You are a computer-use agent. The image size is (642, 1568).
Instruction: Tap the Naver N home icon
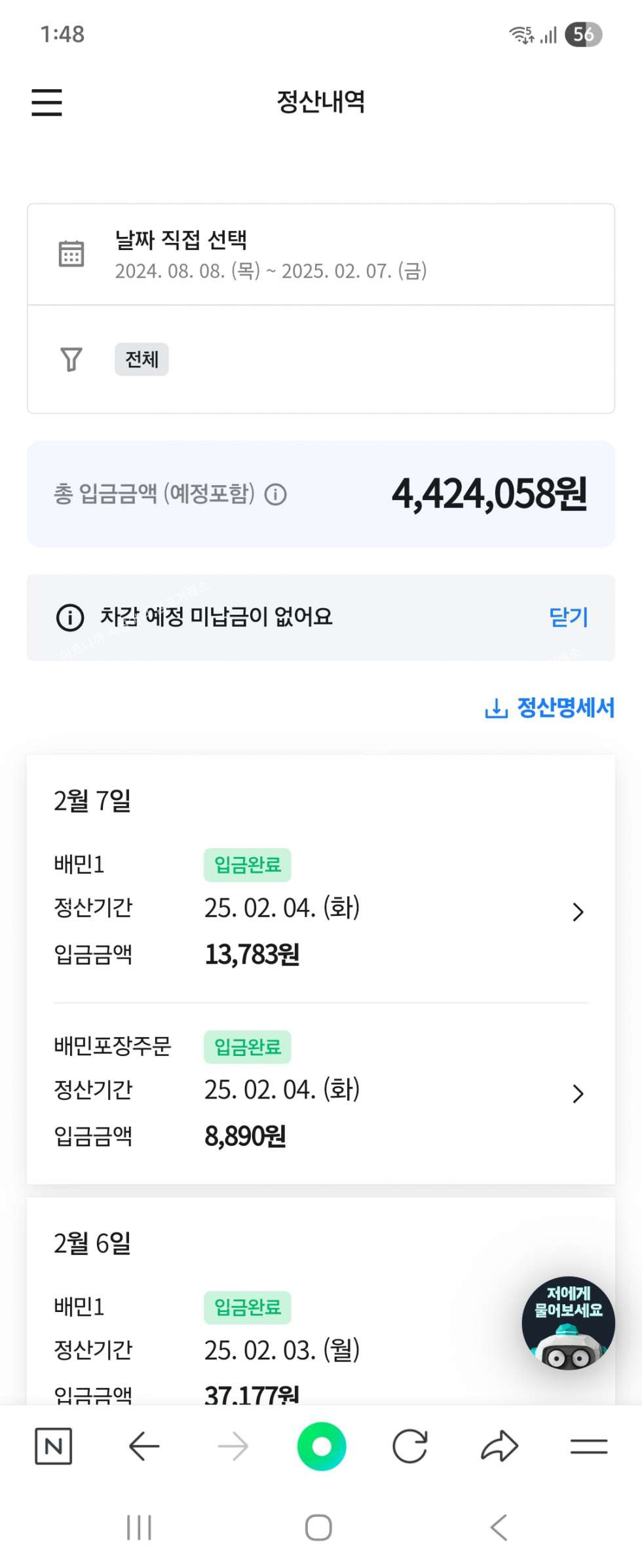(53, 1446)
